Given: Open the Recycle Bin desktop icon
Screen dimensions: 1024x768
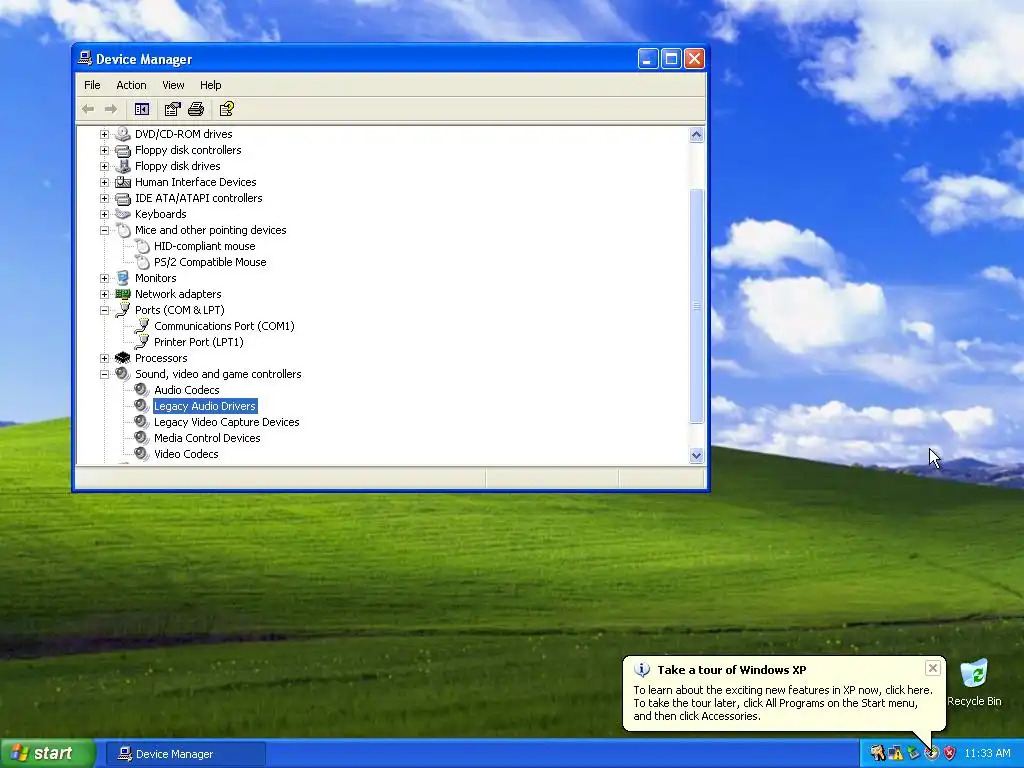Looking at the screenshot, I should tap(974, 682).
